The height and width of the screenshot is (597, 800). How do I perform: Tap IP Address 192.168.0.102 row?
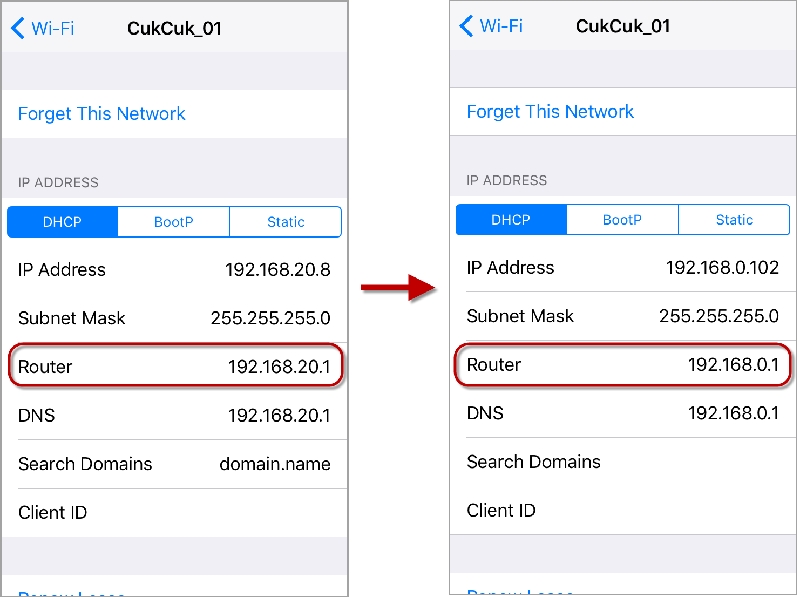click(x=622, y=268)
